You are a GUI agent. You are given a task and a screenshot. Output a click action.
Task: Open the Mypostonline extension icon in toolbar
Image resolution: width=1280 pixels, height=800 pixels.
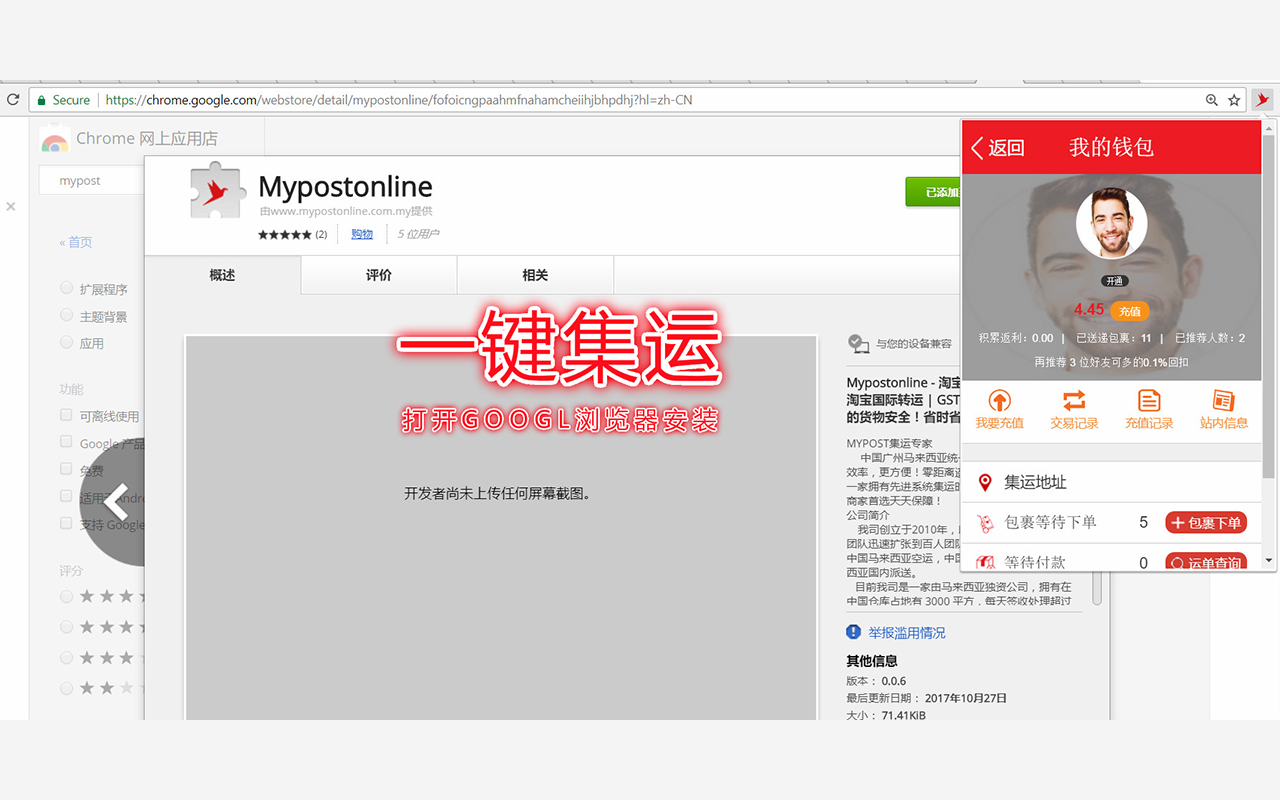(x=1263, y=100)
